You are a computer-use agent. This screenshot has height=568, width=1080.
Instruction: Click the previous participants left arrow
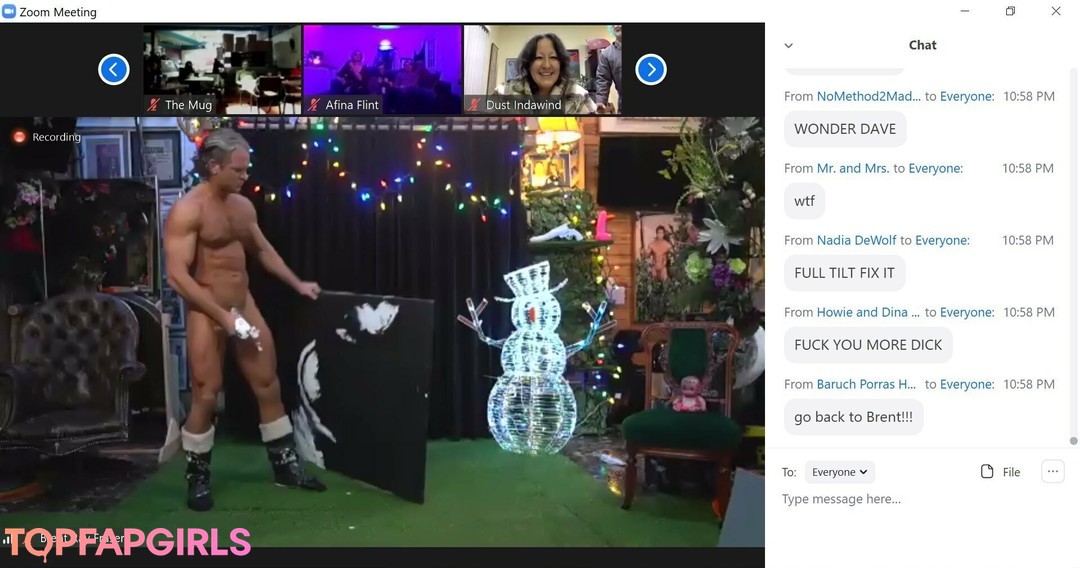(x=114, y=69)
